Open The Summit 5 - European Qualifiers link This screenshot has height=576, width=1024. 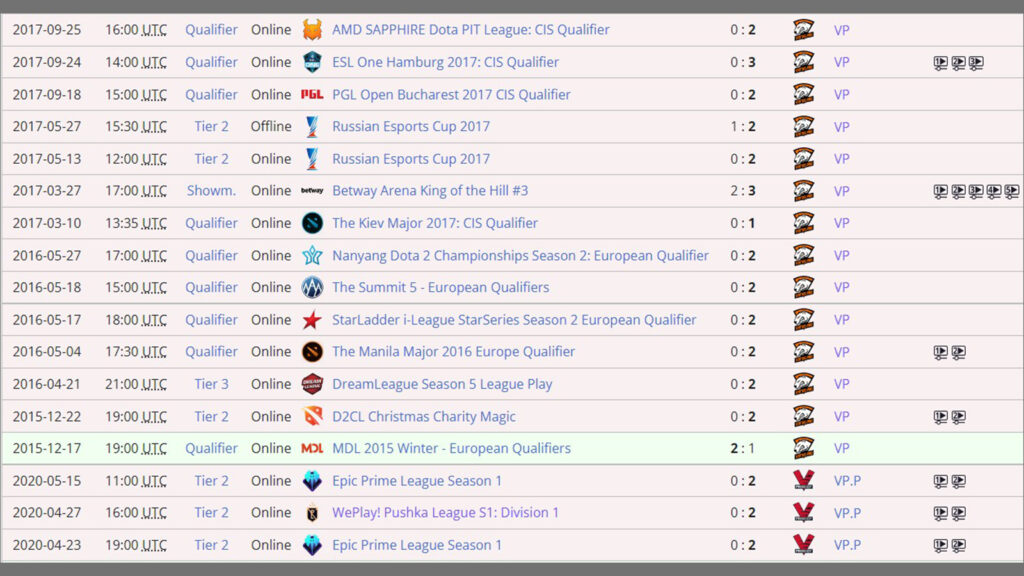coord(440,287)
